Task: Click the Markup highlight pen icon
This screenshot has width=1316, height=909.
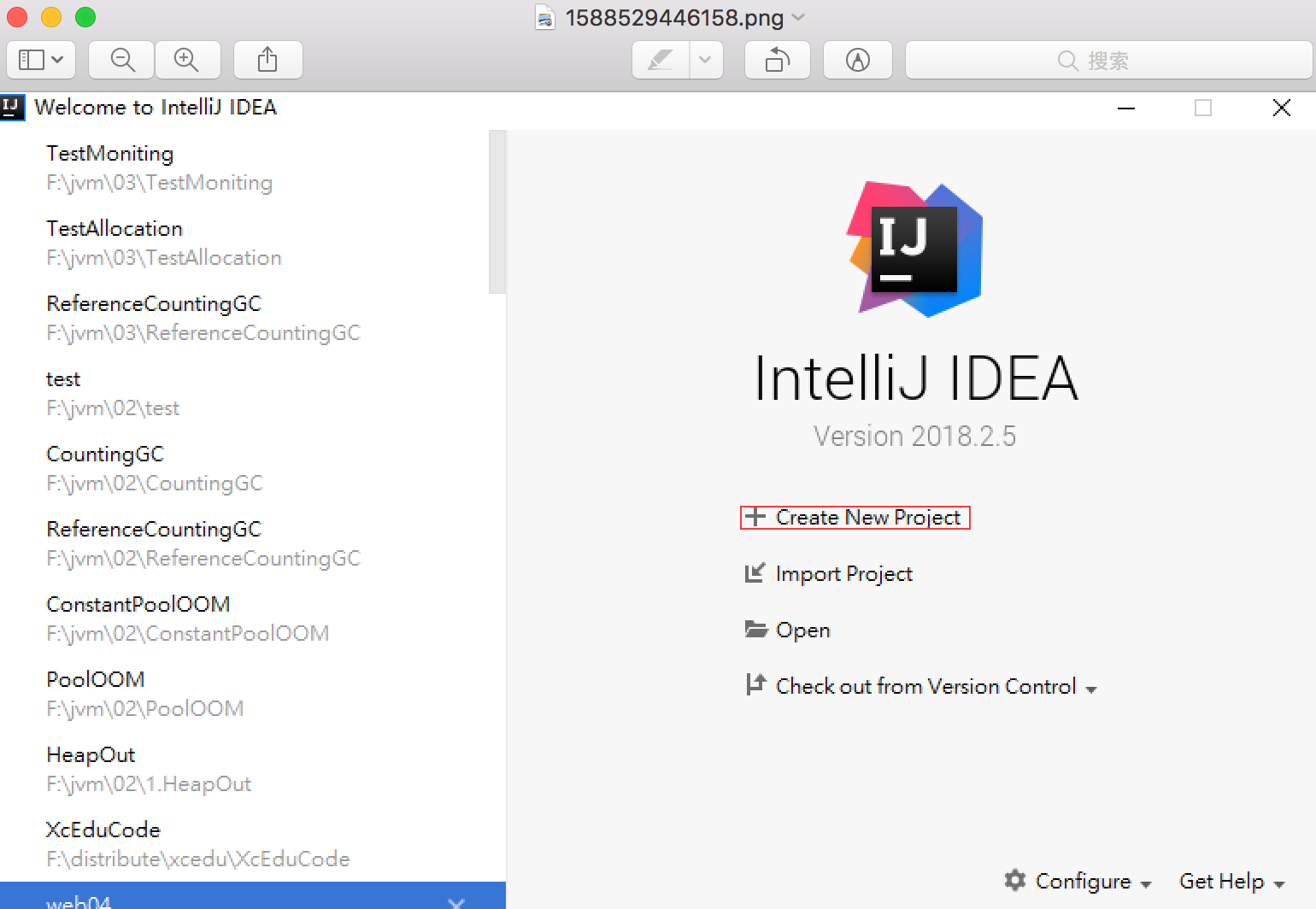Action: click(x=661, y=60)
